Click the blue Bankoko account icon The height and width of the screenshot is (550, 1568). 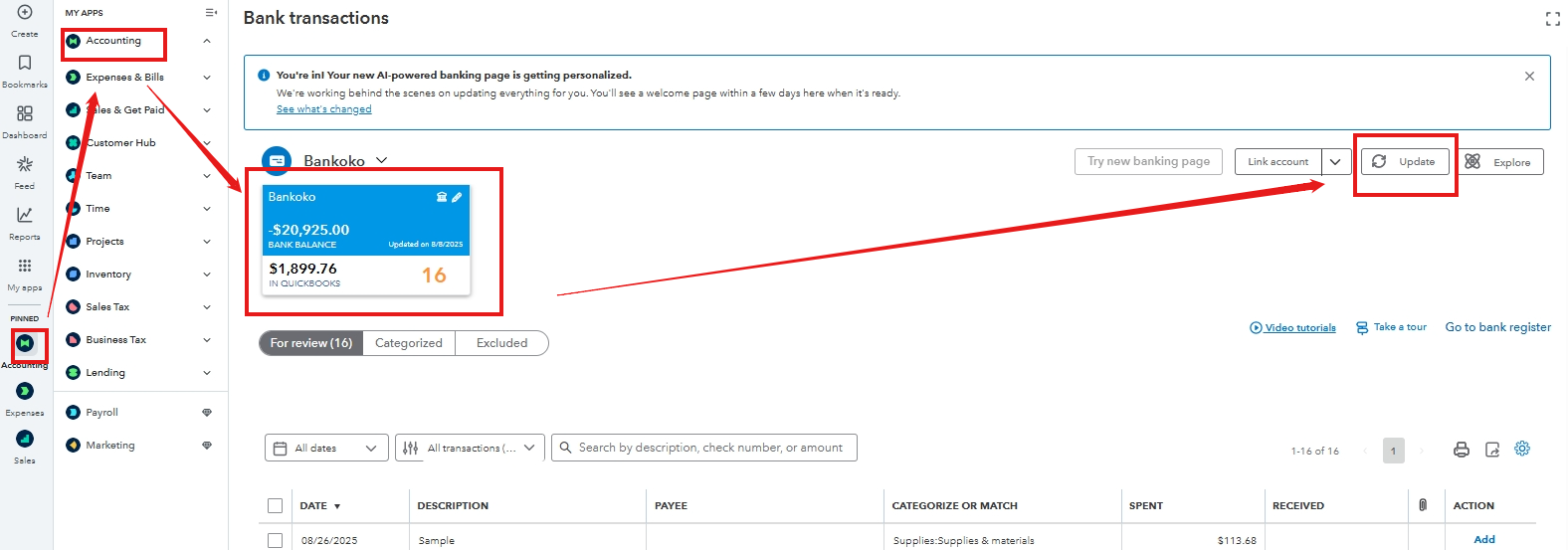[277, 160]
